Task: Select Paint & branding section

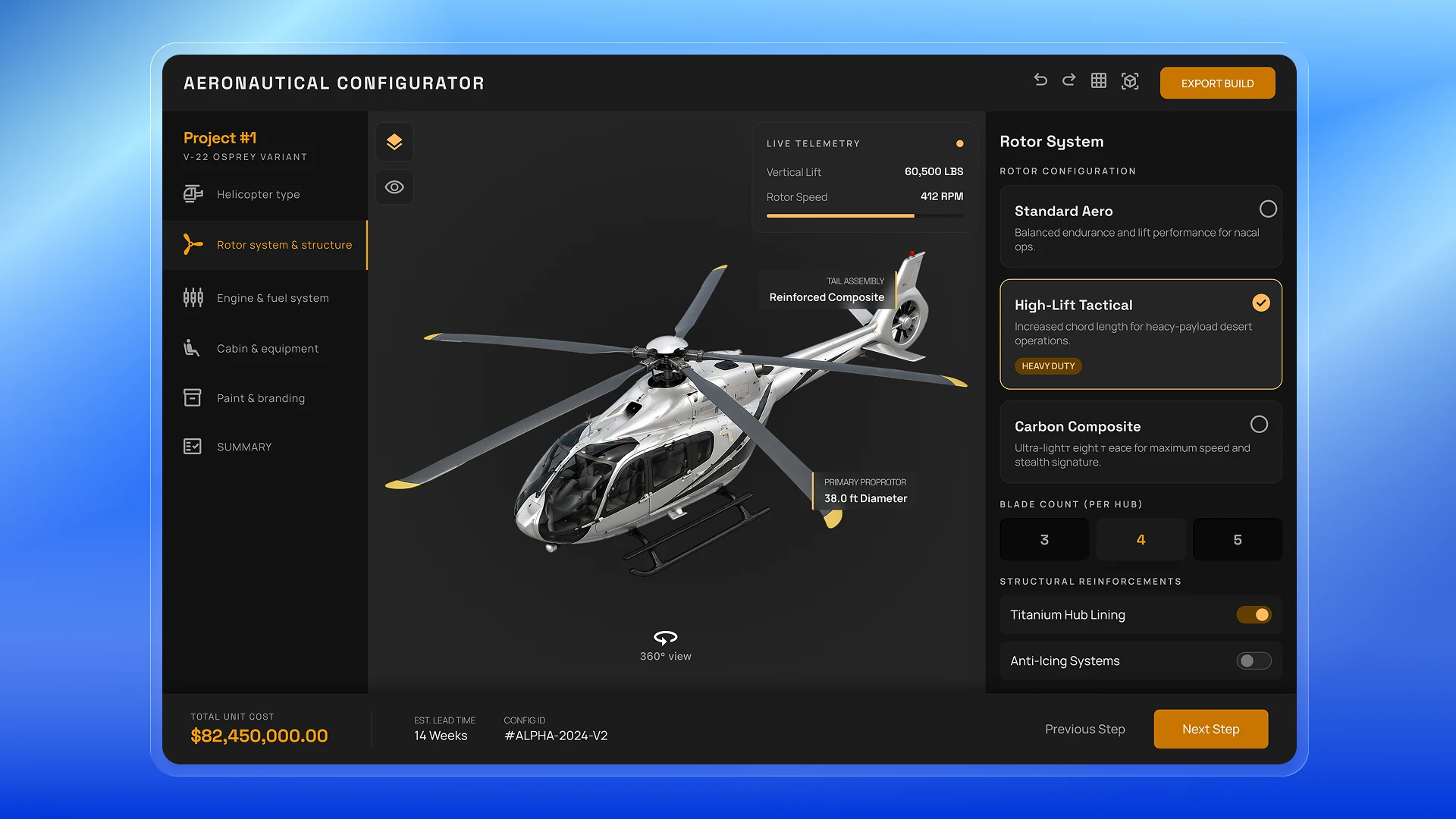Action: (x=260, y=398)
